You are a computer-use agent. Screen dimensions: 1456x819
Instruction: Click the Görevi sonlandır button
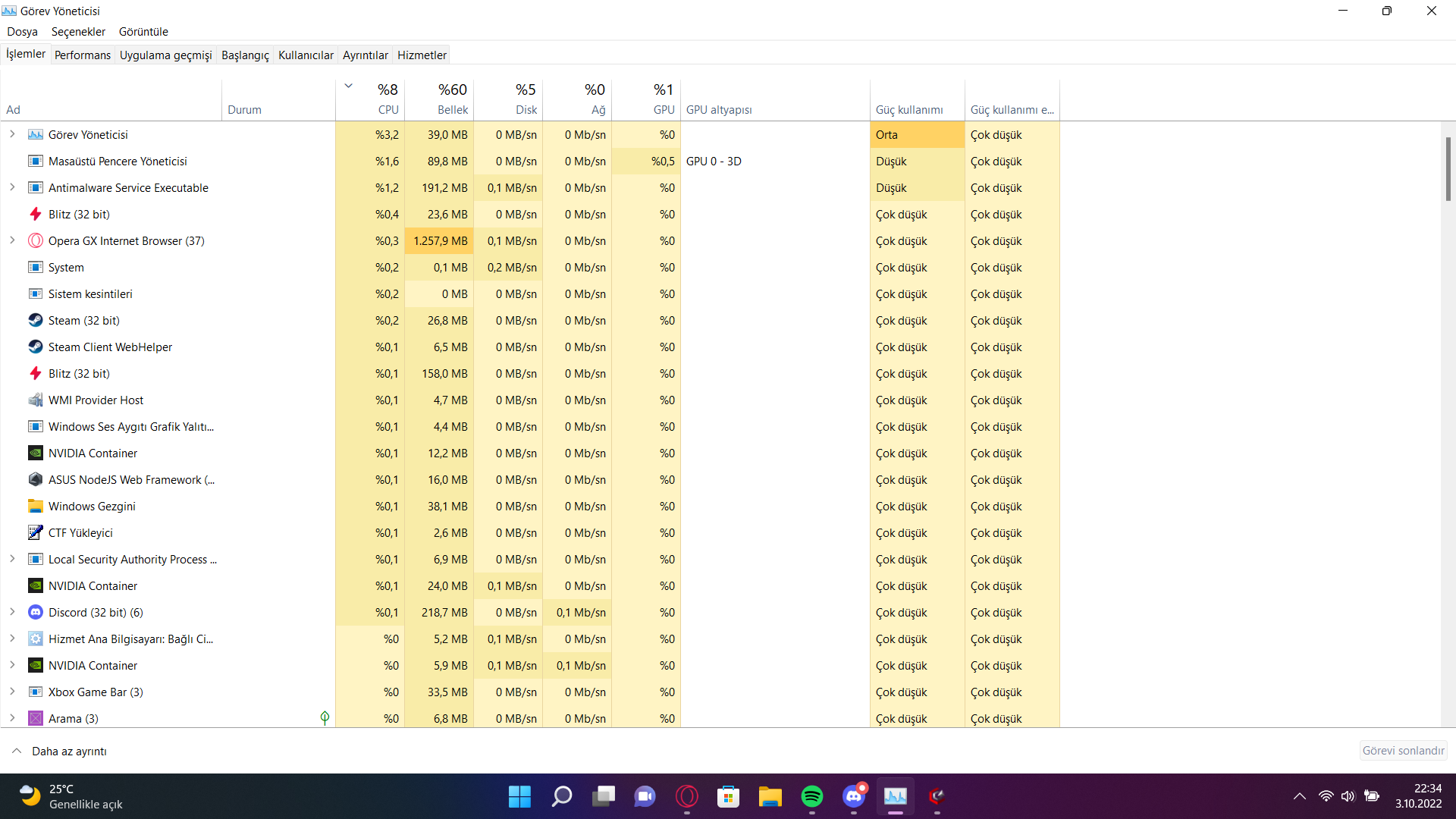[x=1403, y=751]
